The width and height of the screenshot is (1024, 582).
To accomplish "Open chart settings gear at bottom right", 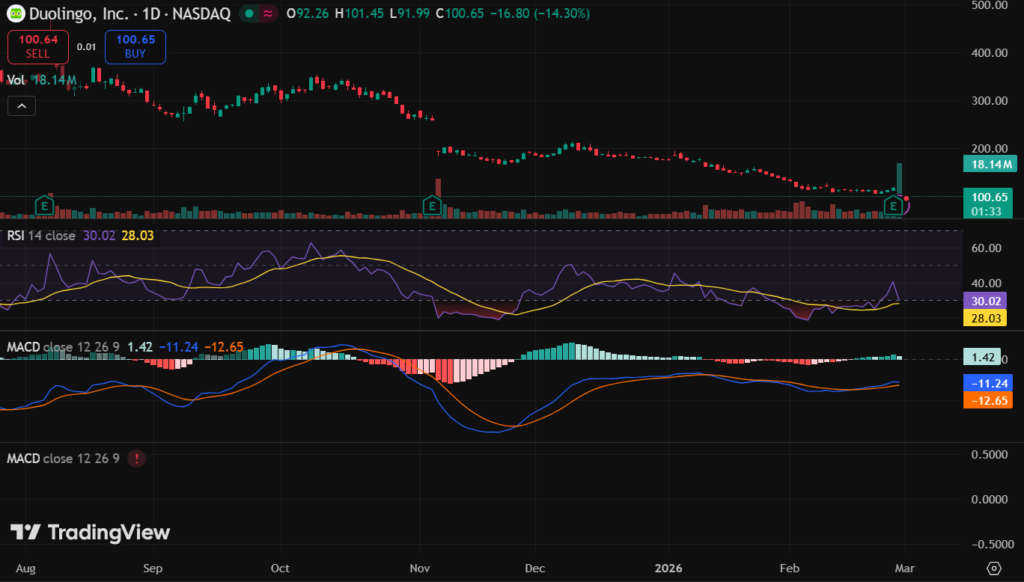I will pos(994,568).
